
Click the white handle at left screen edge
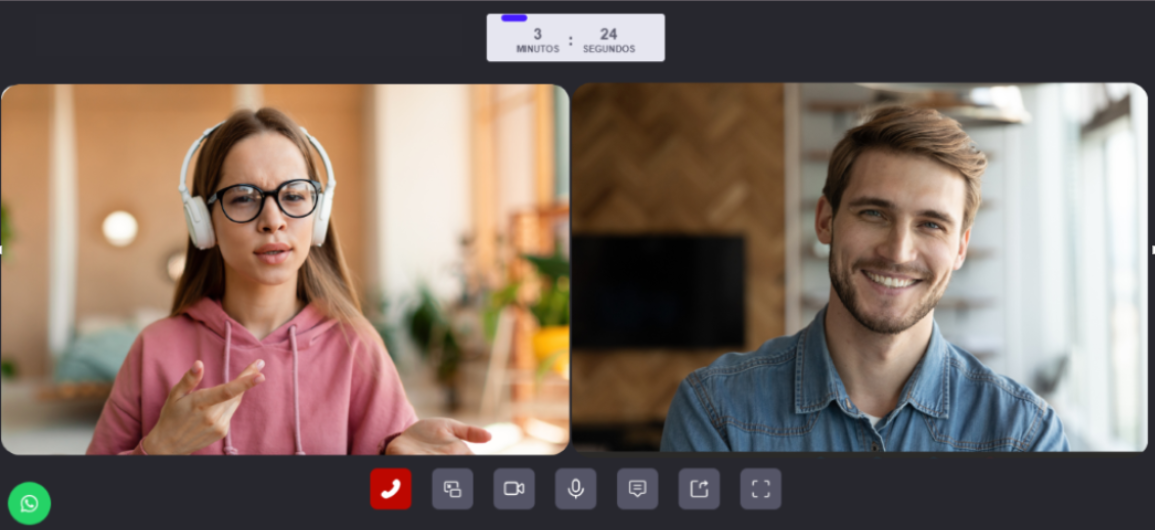click(x=1, y=250)
